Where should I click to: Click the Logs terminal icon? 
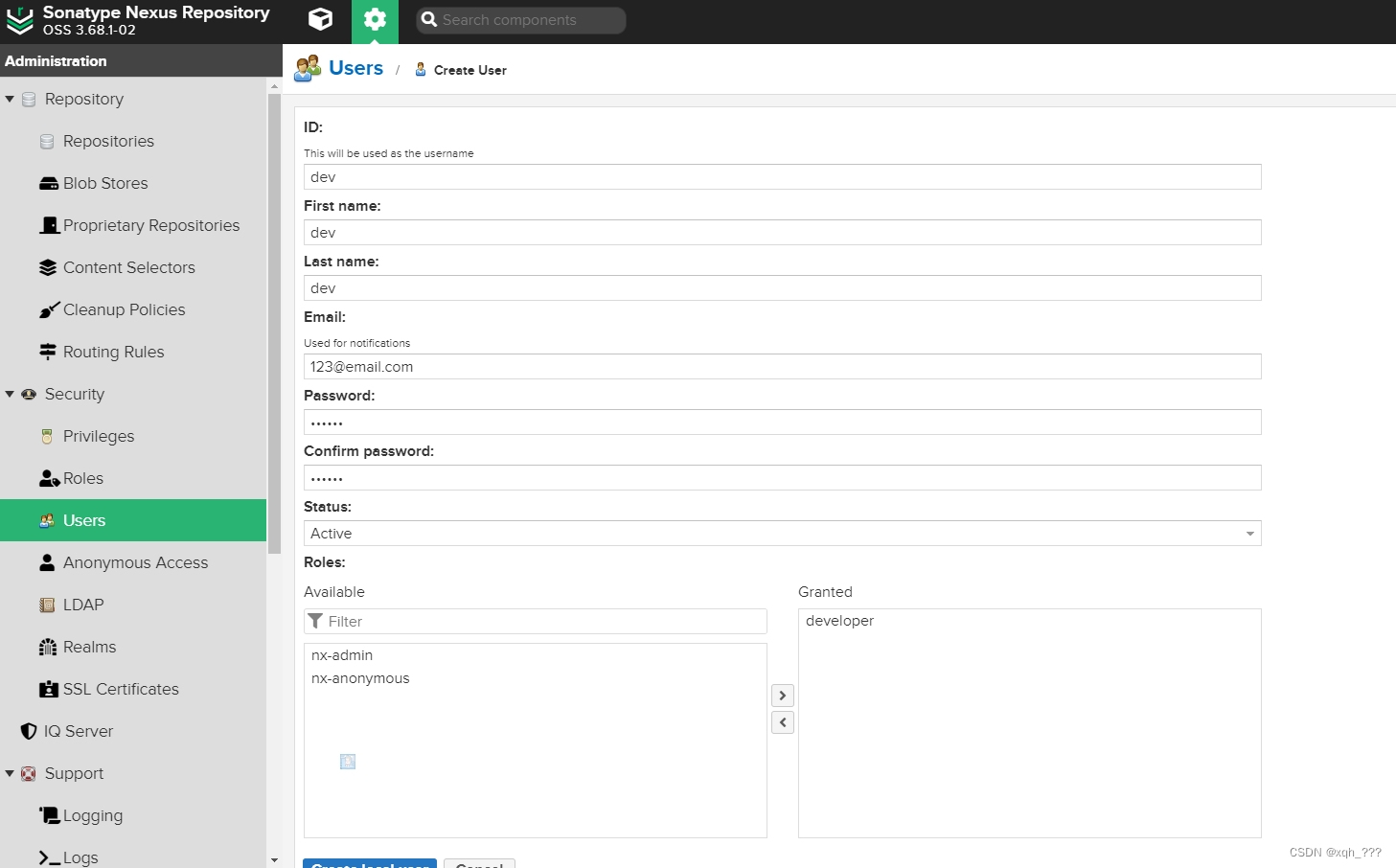49,857
